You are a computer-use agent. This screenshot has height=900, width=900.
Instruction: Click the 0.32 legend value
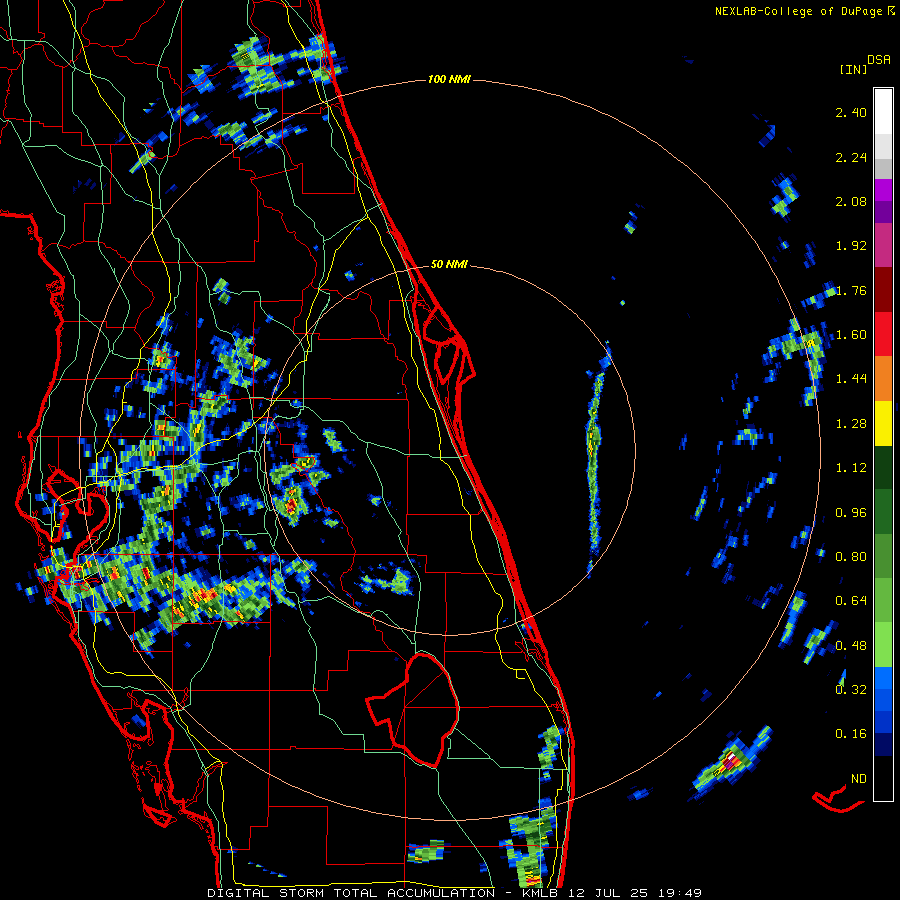[x=851, y=690]
